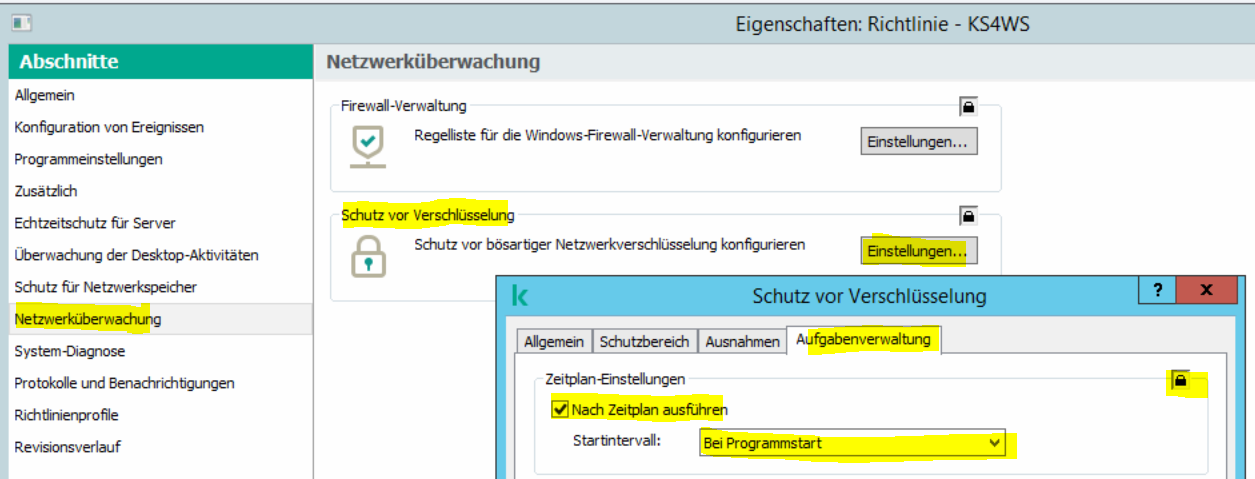Toggle the Firewall-Verwaltung lock icon
1255x479 pixels.
[968, 105]
